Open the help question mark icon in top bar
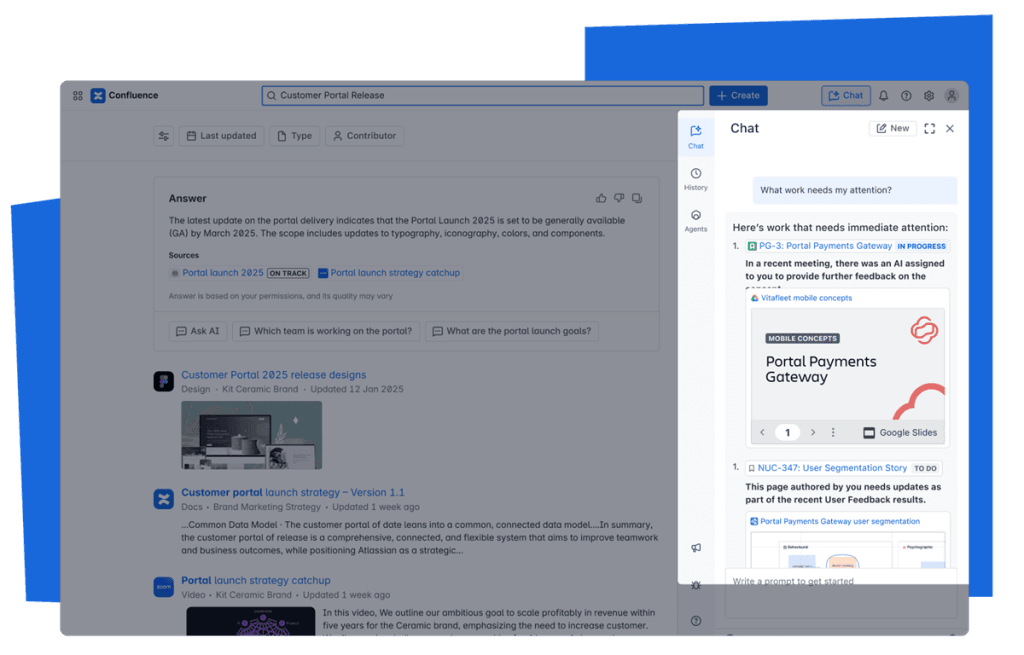The width and height of the screenshot is (1024, 655). (906, 96)
